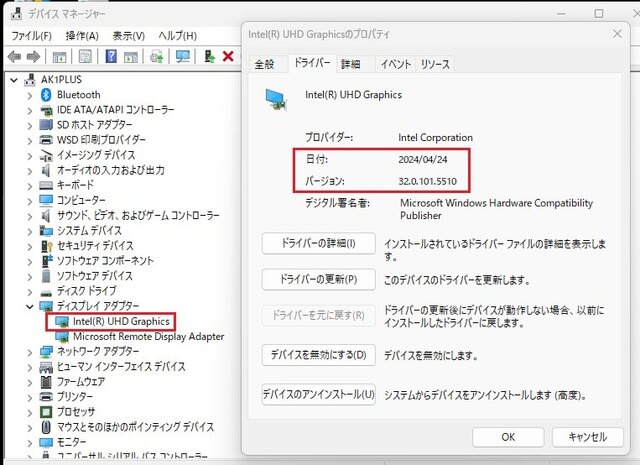Click the Scan for hardware changes monitor icon
This screenshot has height=465, width=640.
[182, 56]
